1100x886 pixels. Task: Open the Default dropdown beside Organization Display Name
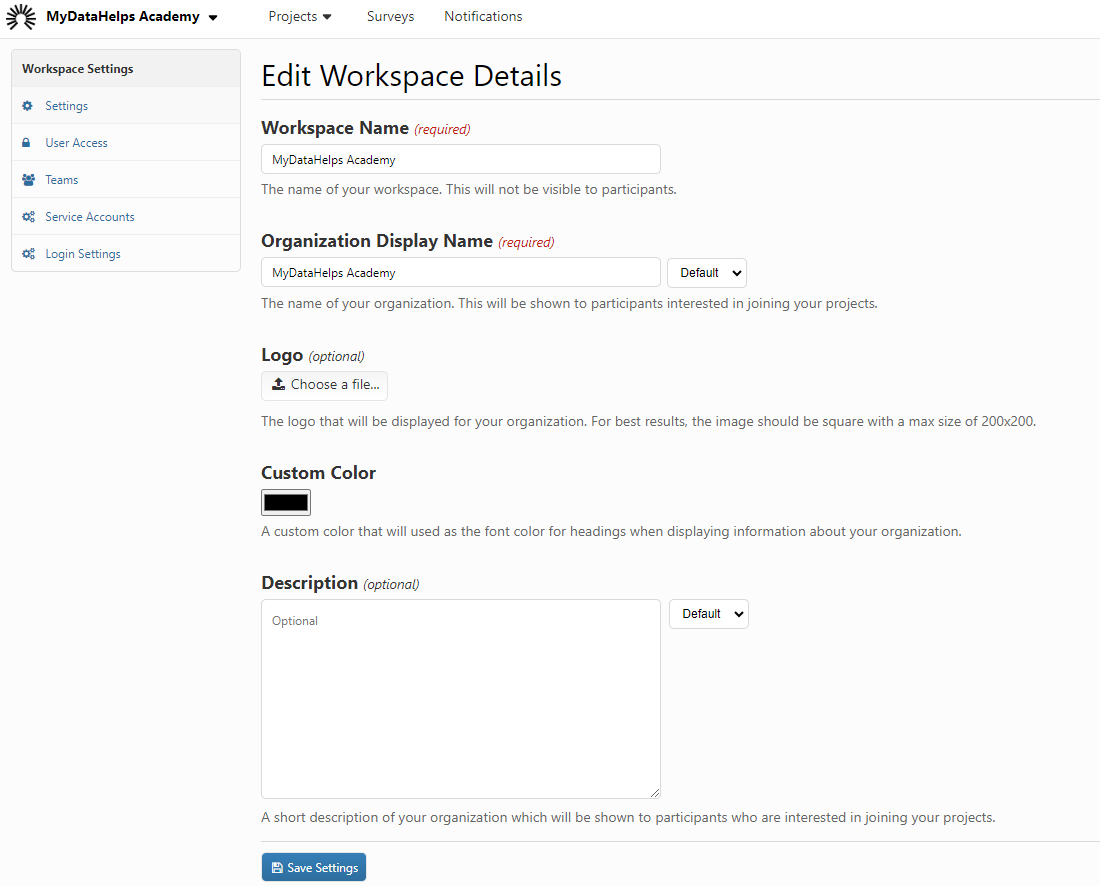pyautogui.click(x=706, y=273)
